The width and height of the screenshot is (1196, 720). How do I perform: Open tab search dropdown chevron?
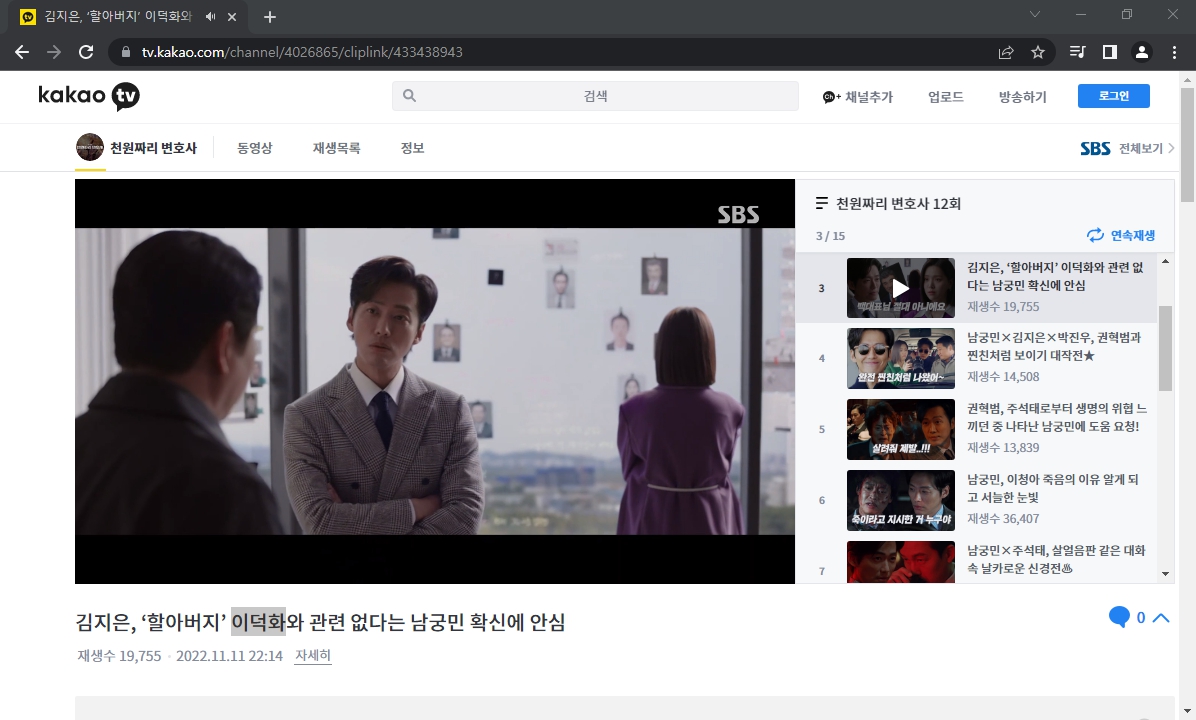point(1035,14)
